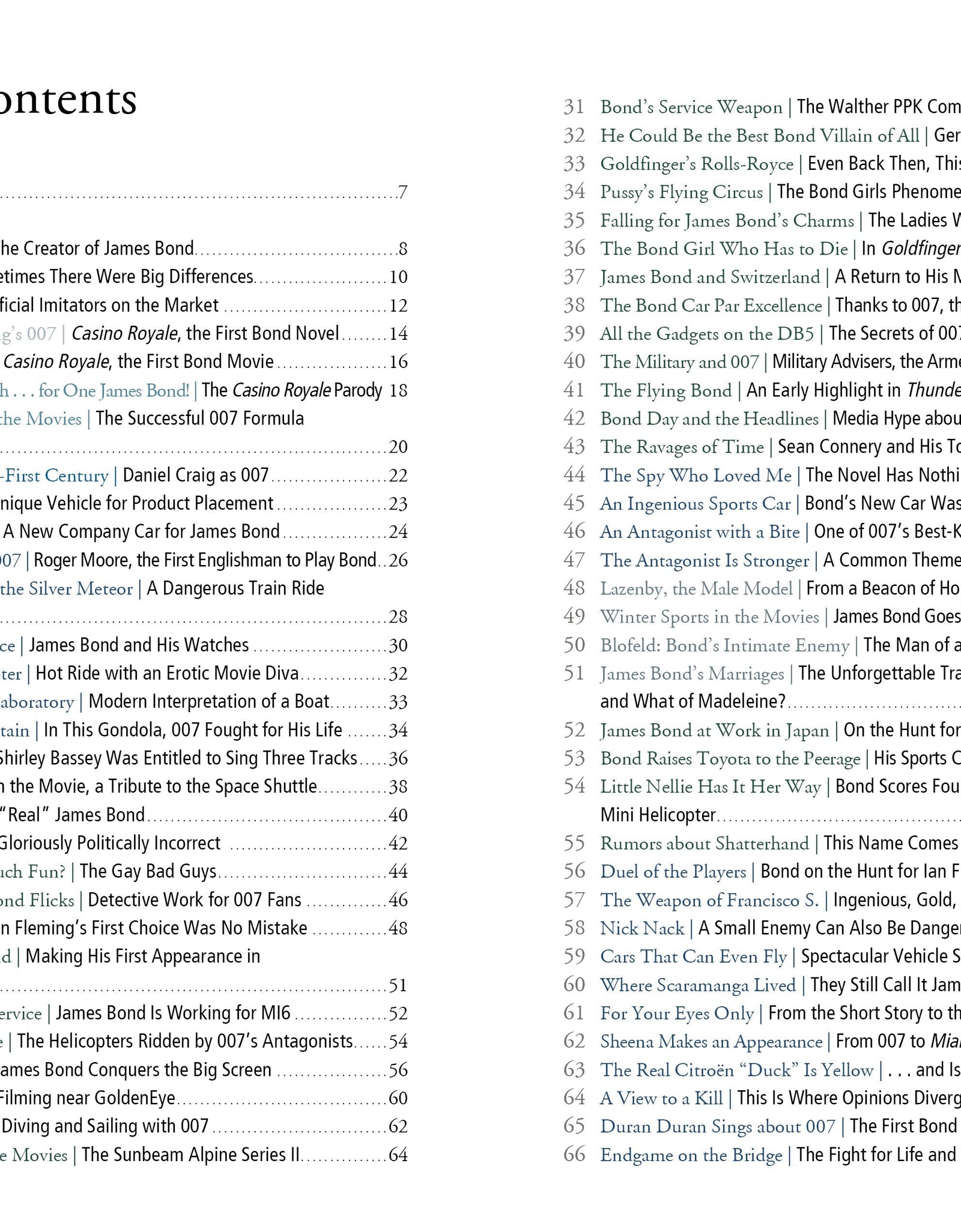The width and height of the screenshot is (961, 1232).
Task: Click 'Sheena Makes an Appearance' entry
Action: click(x=711, y=1042)
